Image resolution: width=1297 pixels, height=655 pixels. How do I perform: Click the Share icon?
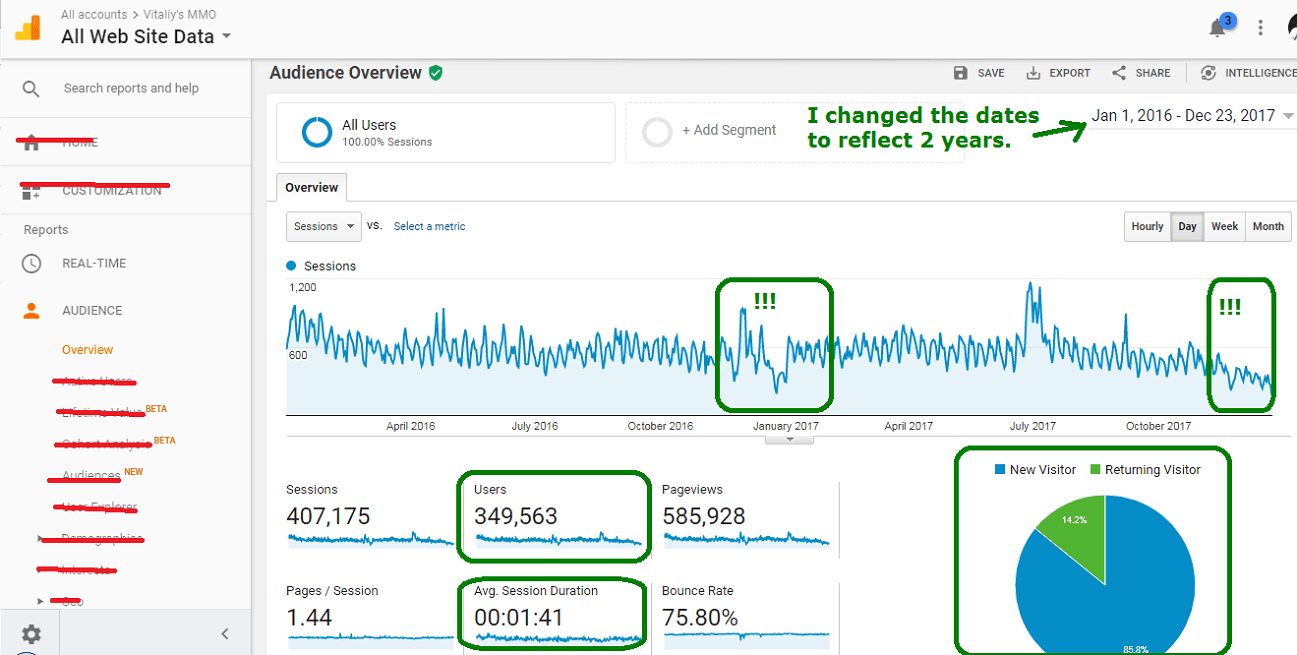point(1119,73)
